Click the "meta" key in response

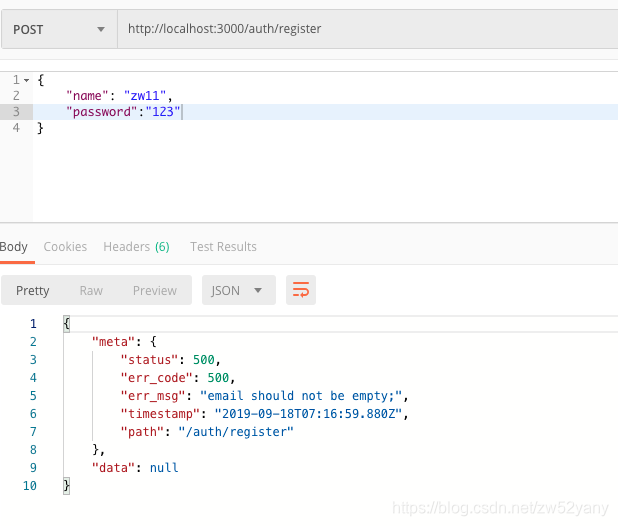114,342
